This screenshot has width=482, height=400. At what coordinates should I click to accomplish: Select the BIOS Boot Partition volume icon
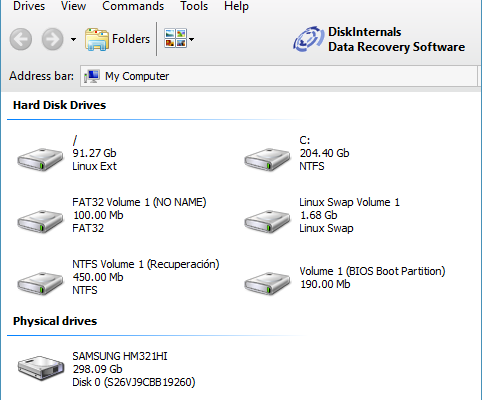[x=267, y=283]
